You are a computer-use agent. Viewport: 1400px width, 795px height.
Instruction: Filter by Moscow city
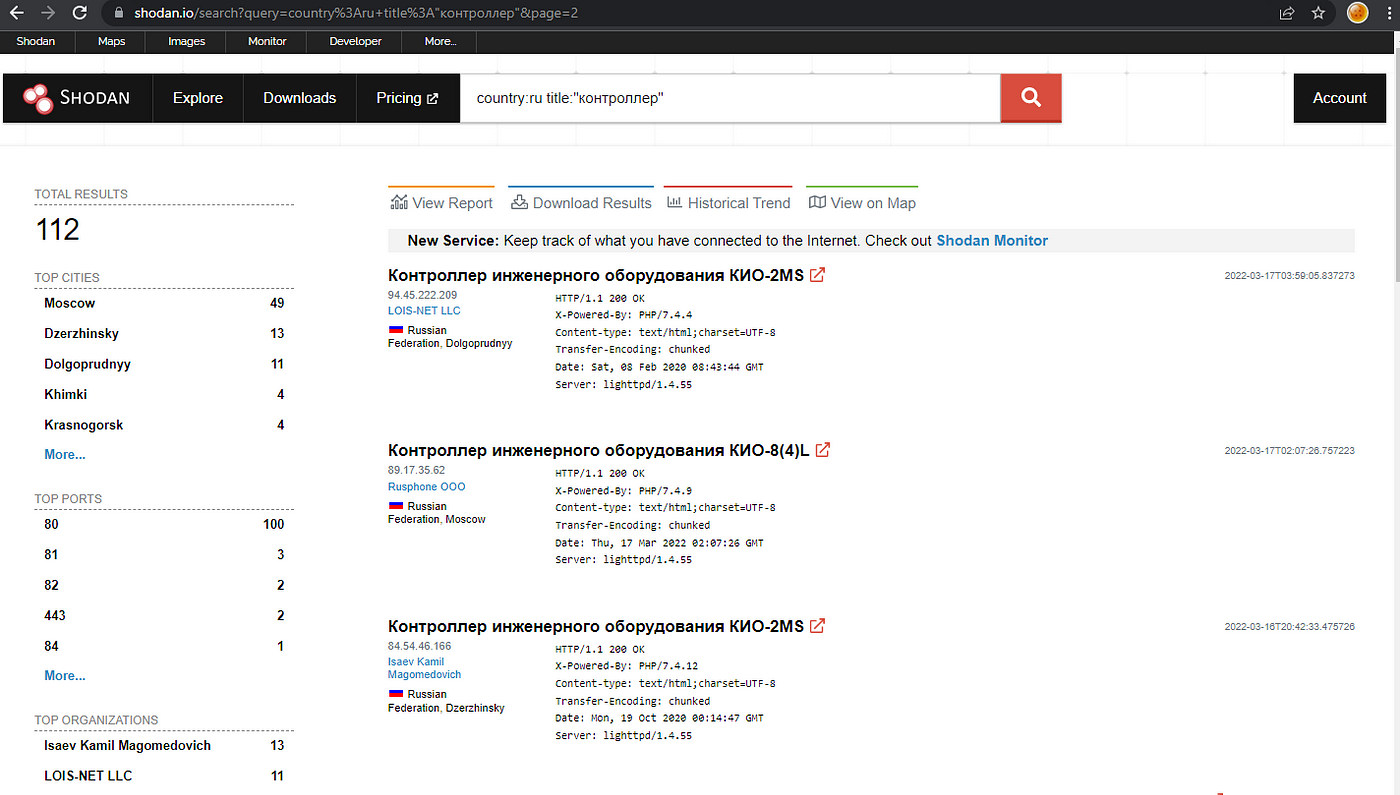[x=70, y=303]
